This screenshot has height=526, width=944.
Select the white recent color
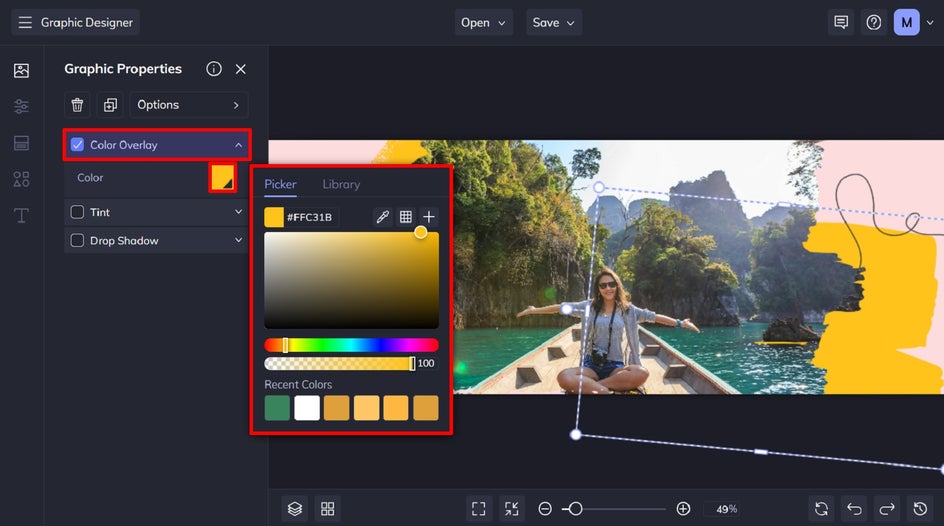tap(306, 408)
